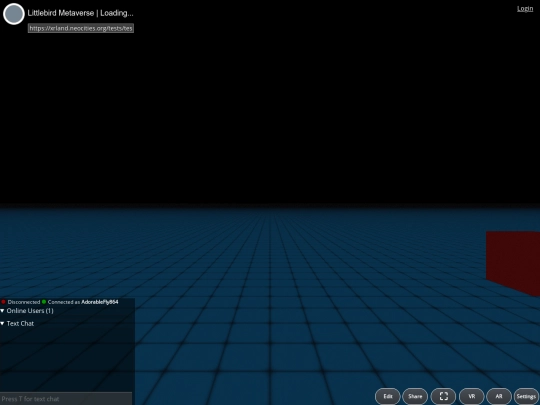
Task: Click the username AdorableFly864
Action: pyautogui.click(x=100, y=302)
